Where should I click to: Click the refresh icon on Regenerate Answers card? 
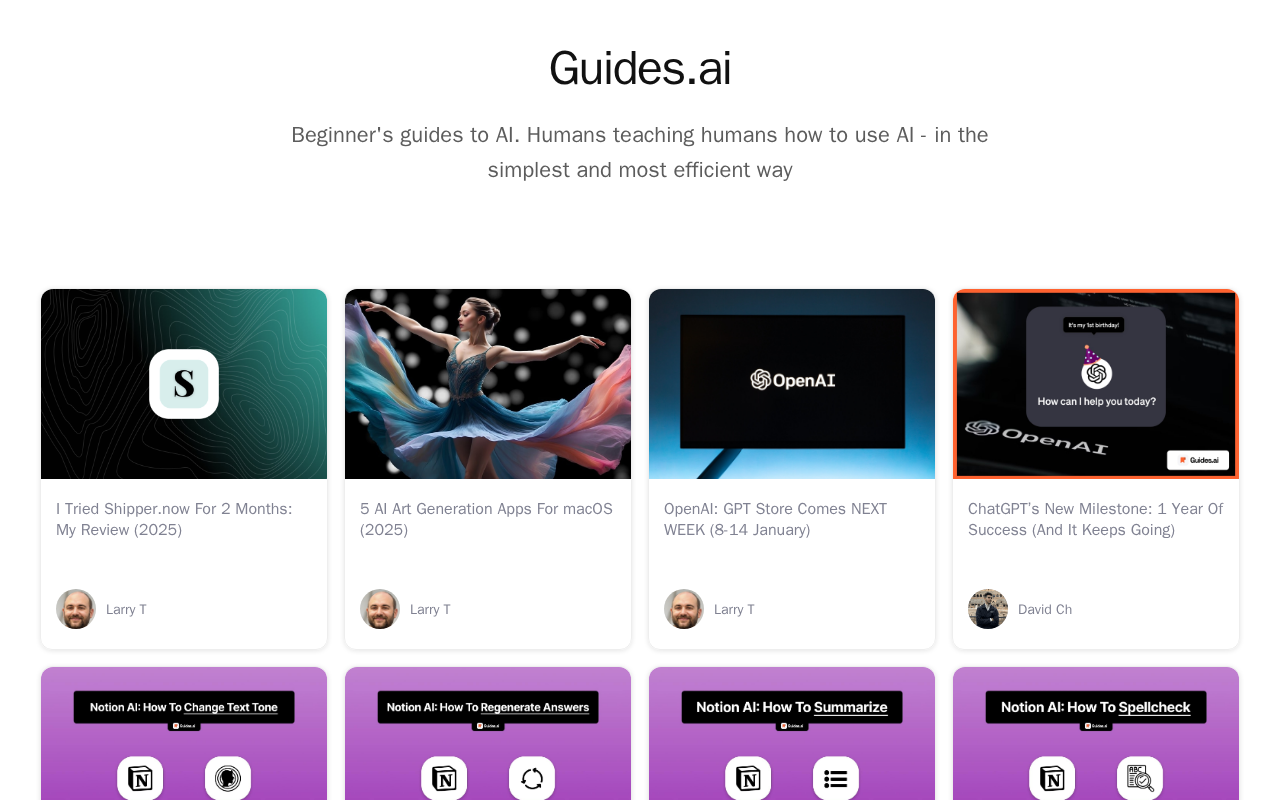point(532,778)
